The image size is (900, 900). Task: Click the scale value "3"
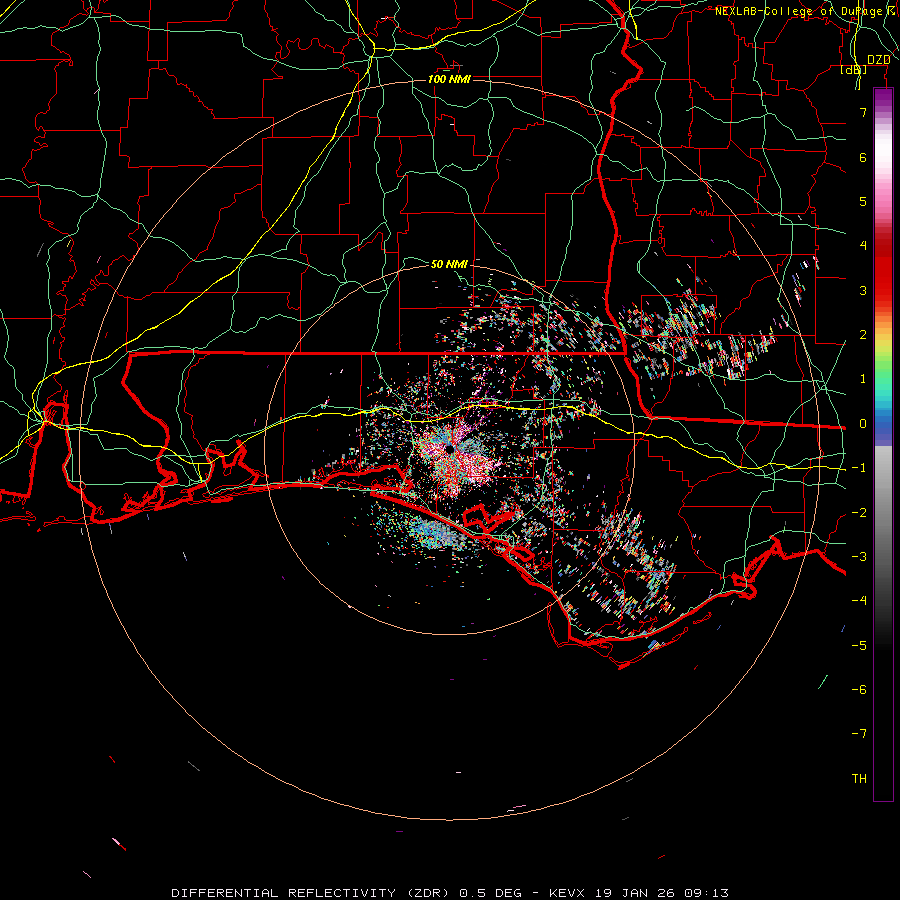863,290
